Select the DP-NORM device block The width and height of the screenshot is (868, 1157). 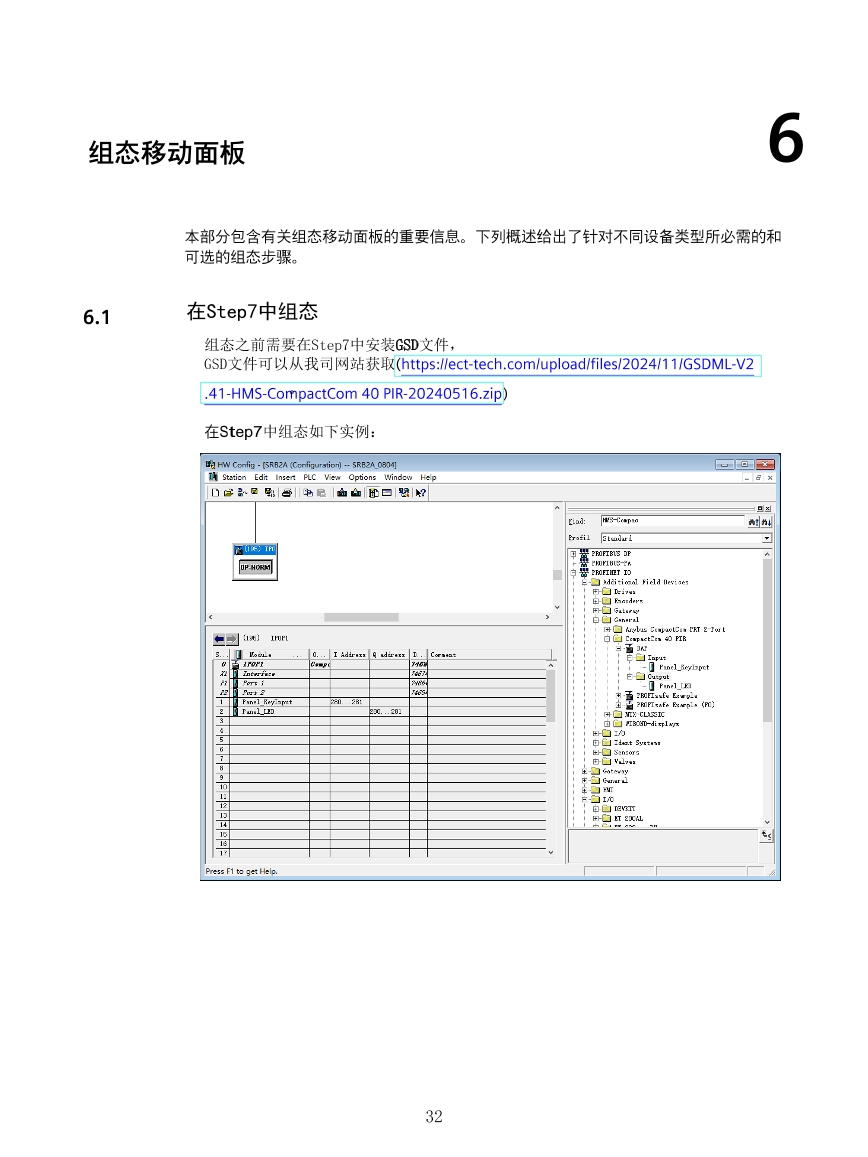point(256,567)
